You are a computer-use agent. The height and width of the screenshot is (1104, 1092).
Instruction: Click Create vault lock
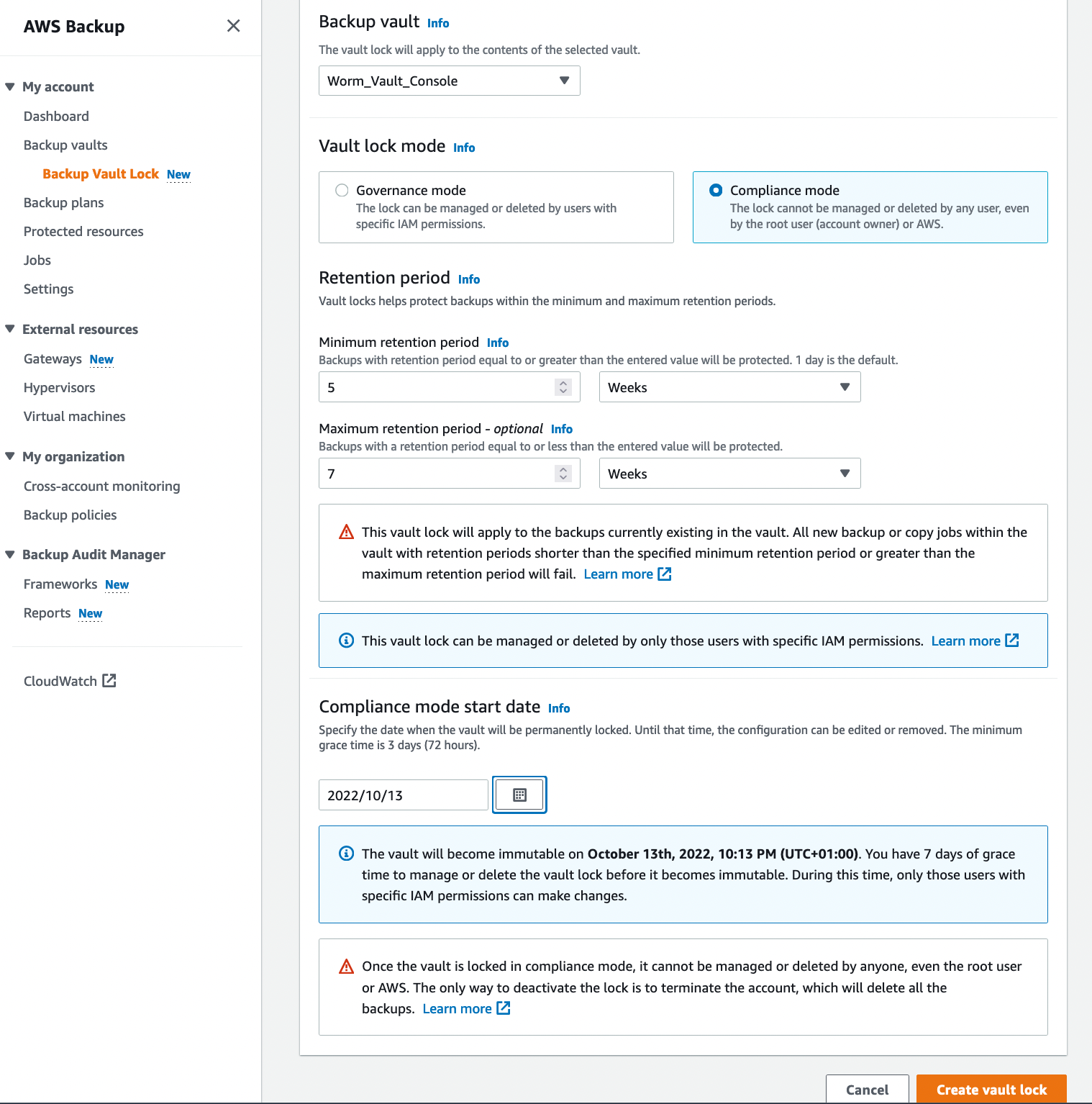coord(991,1089)
